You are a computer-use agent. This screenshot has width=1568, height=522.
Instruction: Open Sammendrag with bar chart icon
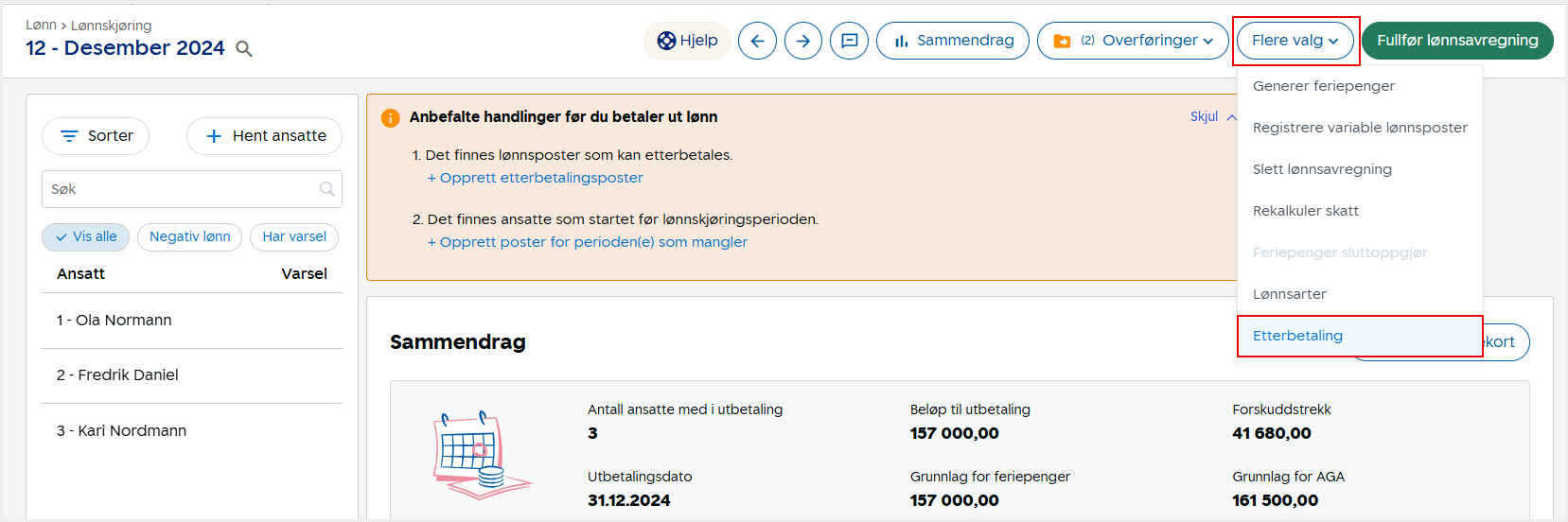pos(952,41)
